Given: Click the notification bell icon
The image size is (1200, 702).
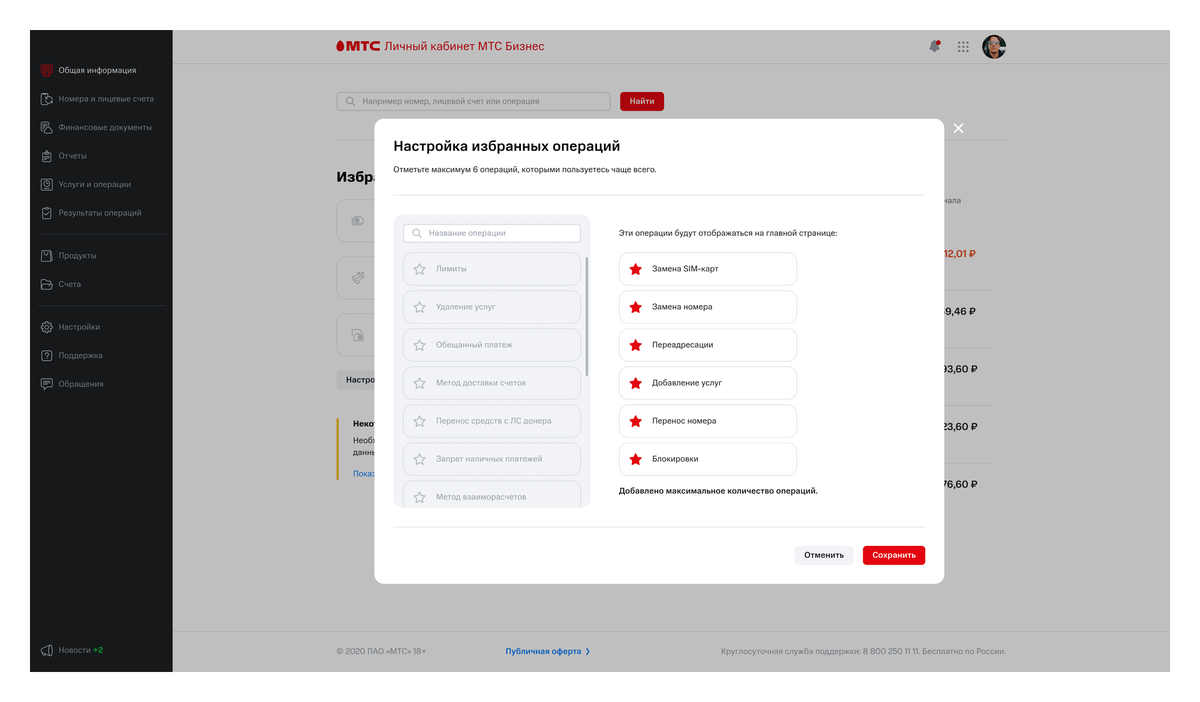Looking at the screenshot, I should tap(935, 46).
